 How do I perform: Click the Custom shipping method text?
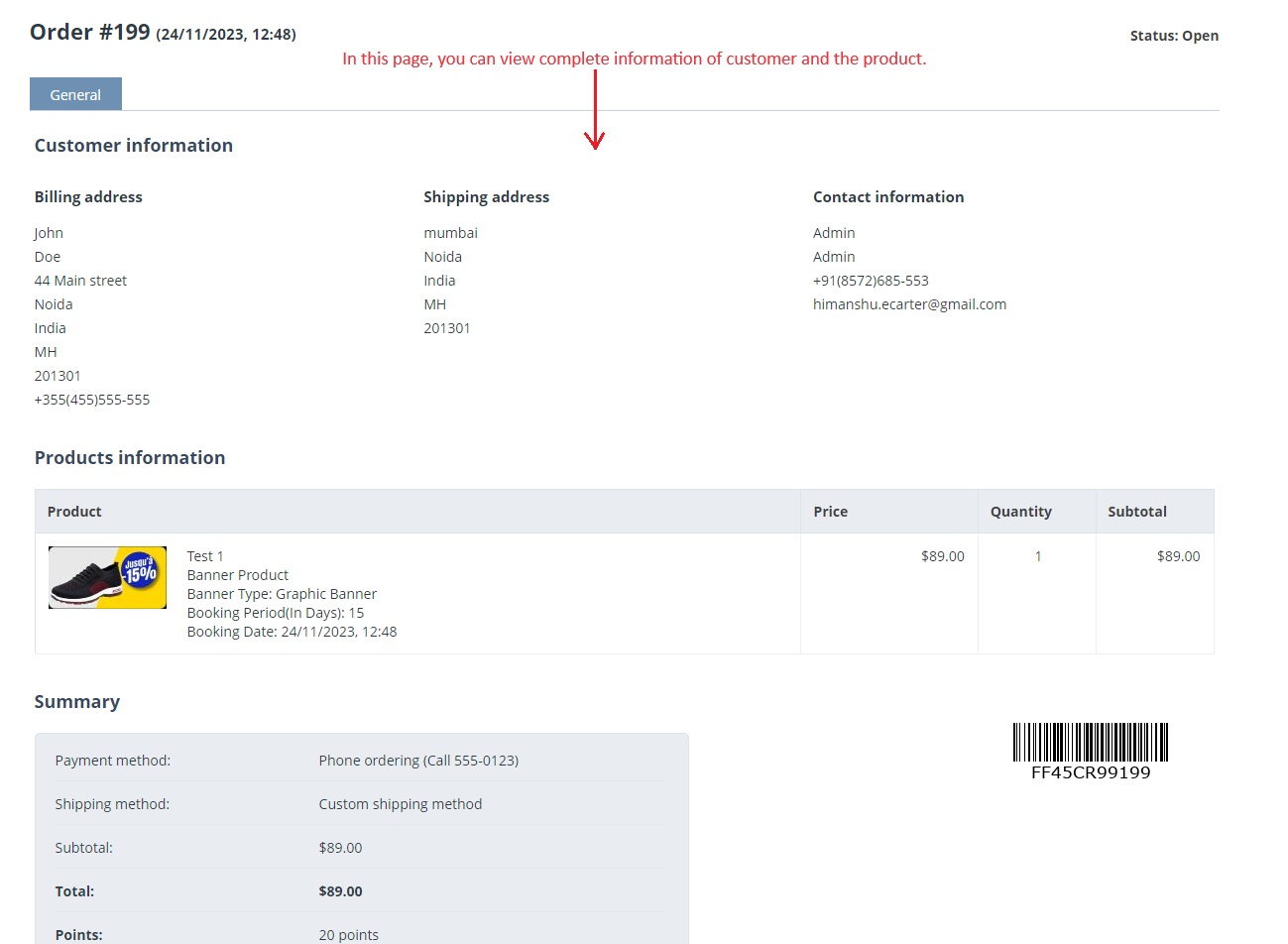click(x=401, y=804)
